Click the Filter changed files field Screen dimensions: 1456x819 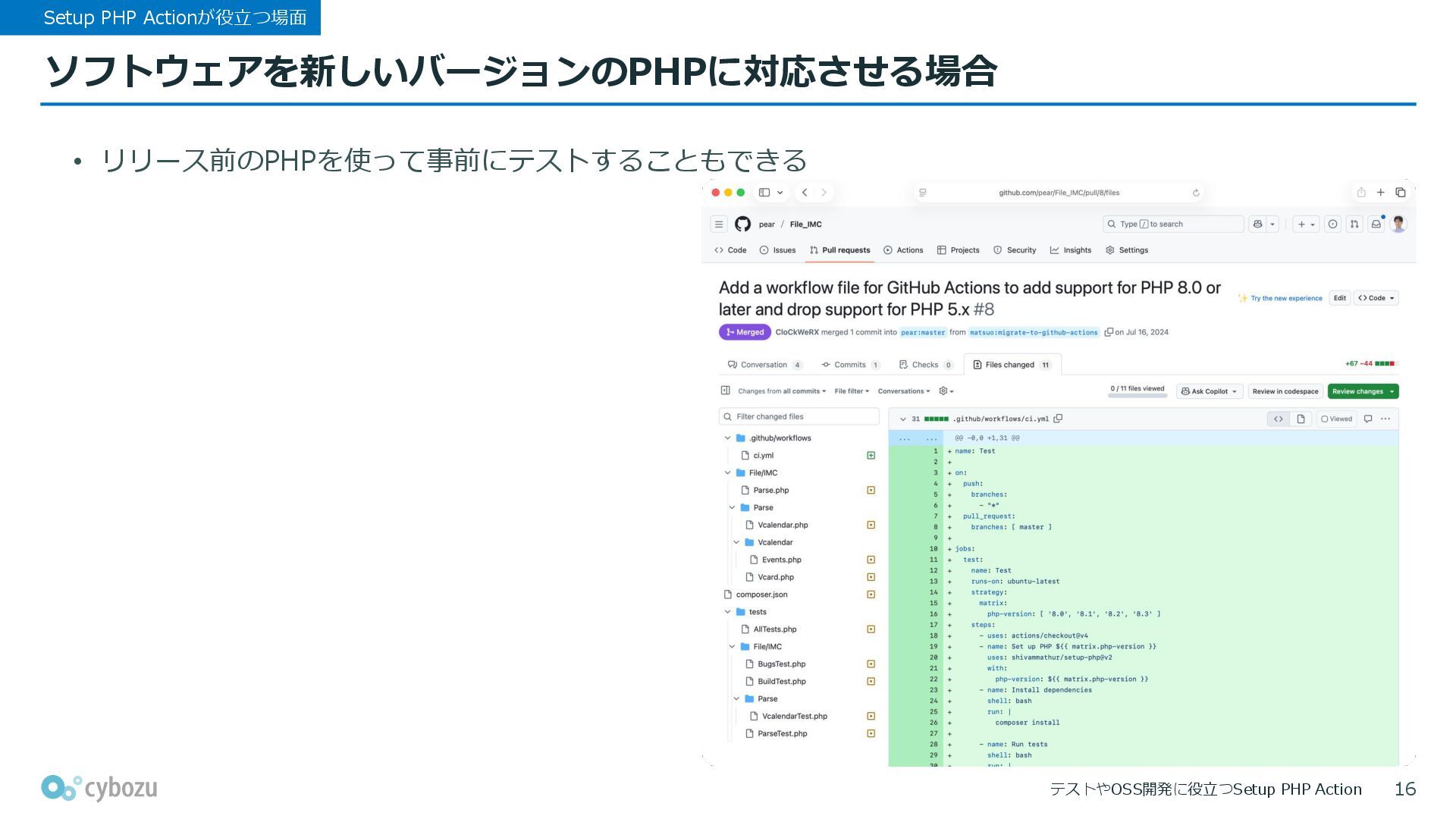coord(799,416)
